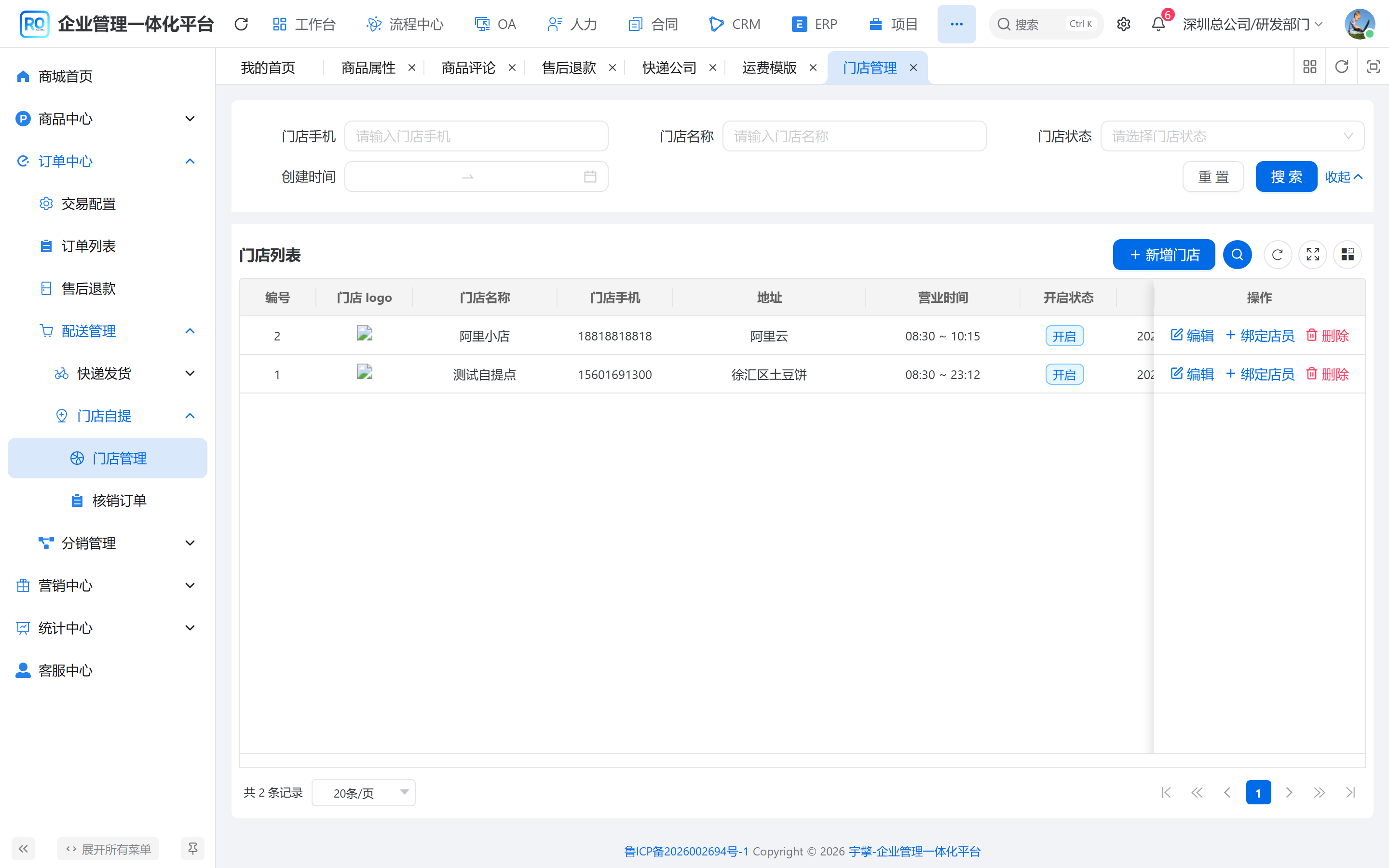The image size is (1389, 868).
Task: Collapse the sidebar with double-arrow icon
Action: [23, 849]
